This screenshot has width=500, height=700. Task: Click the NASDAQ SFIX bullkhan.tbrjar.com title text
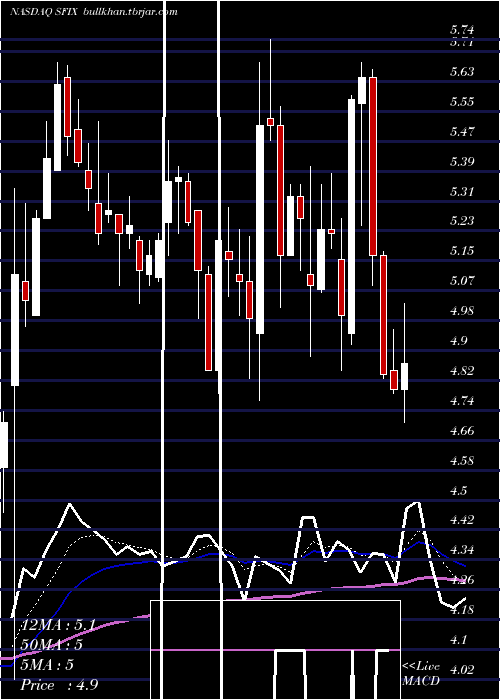click(94, 12)
